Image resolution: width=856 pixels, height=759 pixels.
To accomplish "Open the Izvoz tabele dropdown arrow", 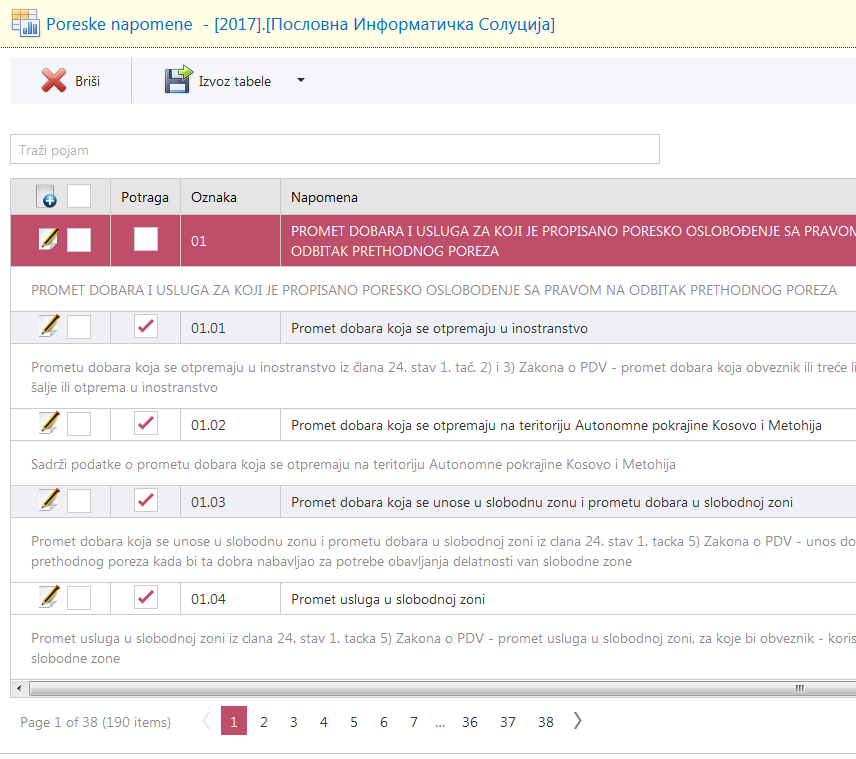I will coord(301,81).
